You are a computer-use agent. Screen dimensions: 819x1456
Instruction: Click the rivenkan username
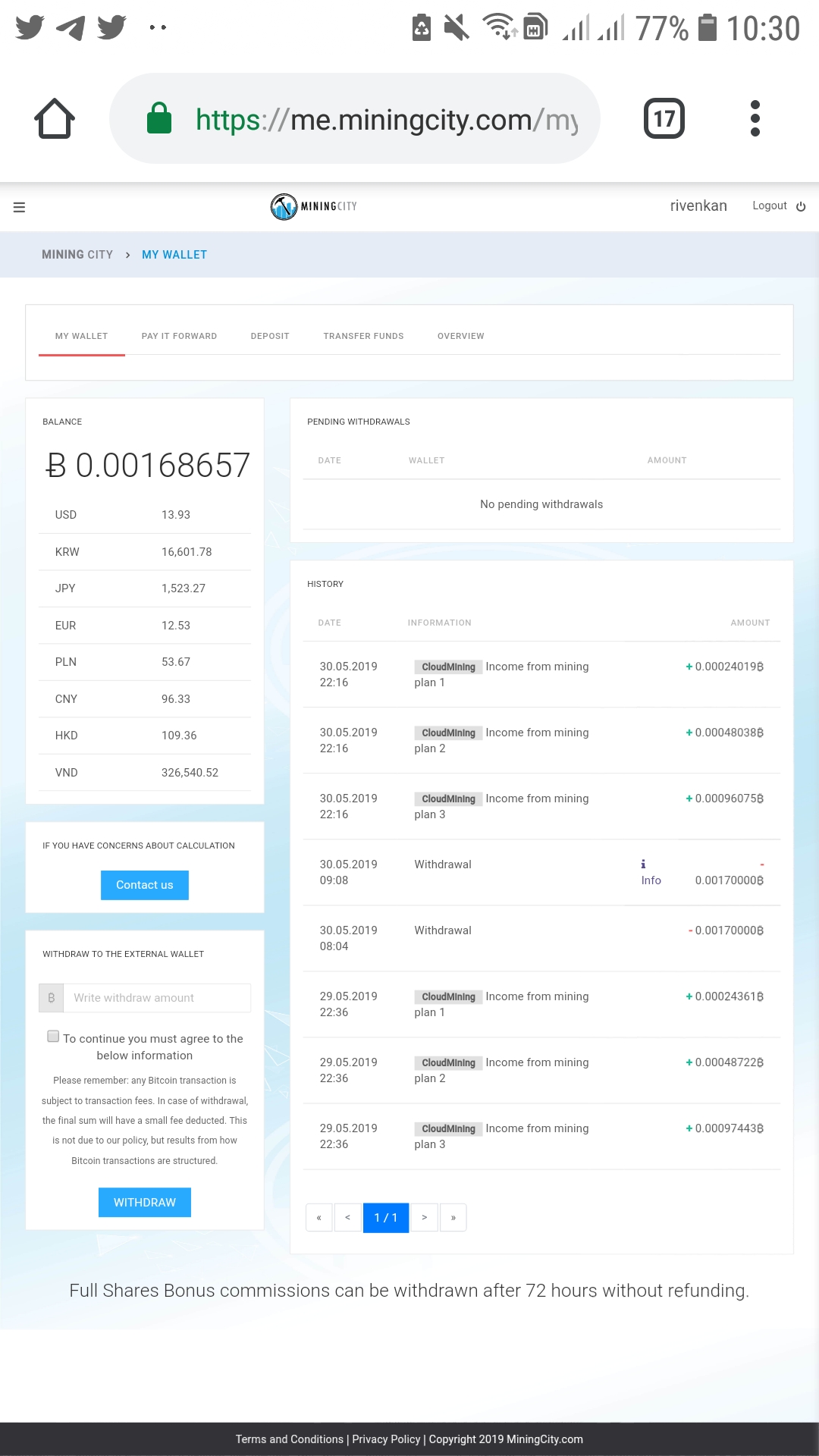698,206
